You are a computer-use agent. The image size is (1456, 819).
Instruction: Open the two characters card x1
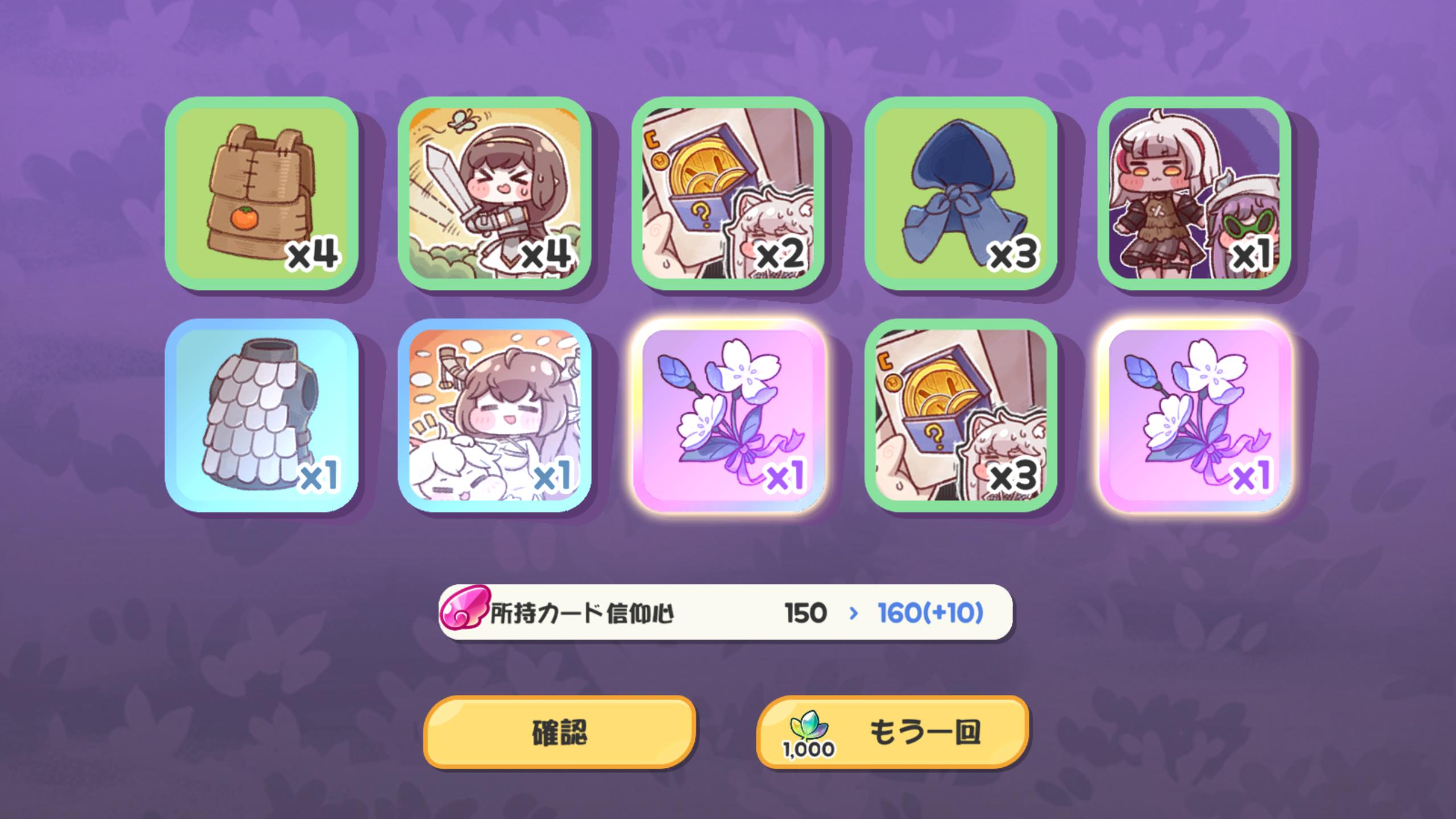1194,193
